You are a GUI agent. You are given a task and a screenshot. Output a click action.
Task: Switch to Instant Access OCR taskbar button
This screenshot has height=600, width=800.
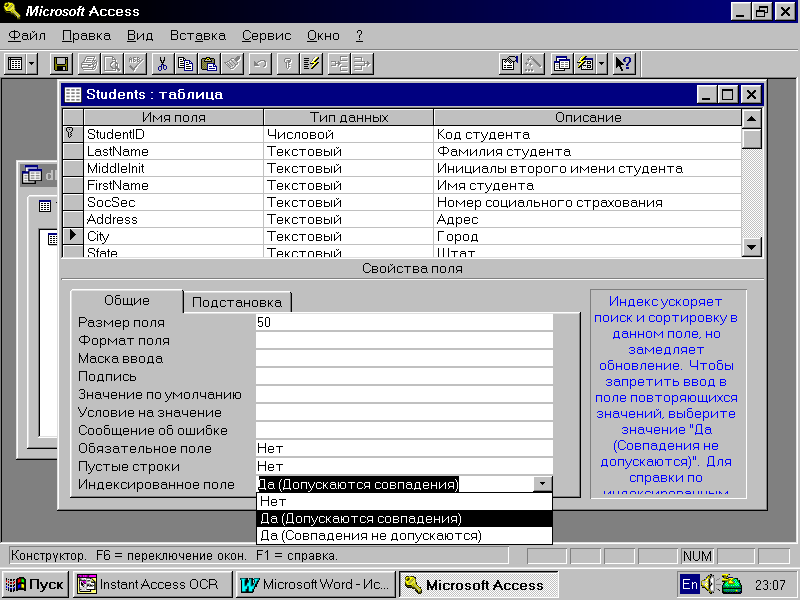click(x=153, y=584)
